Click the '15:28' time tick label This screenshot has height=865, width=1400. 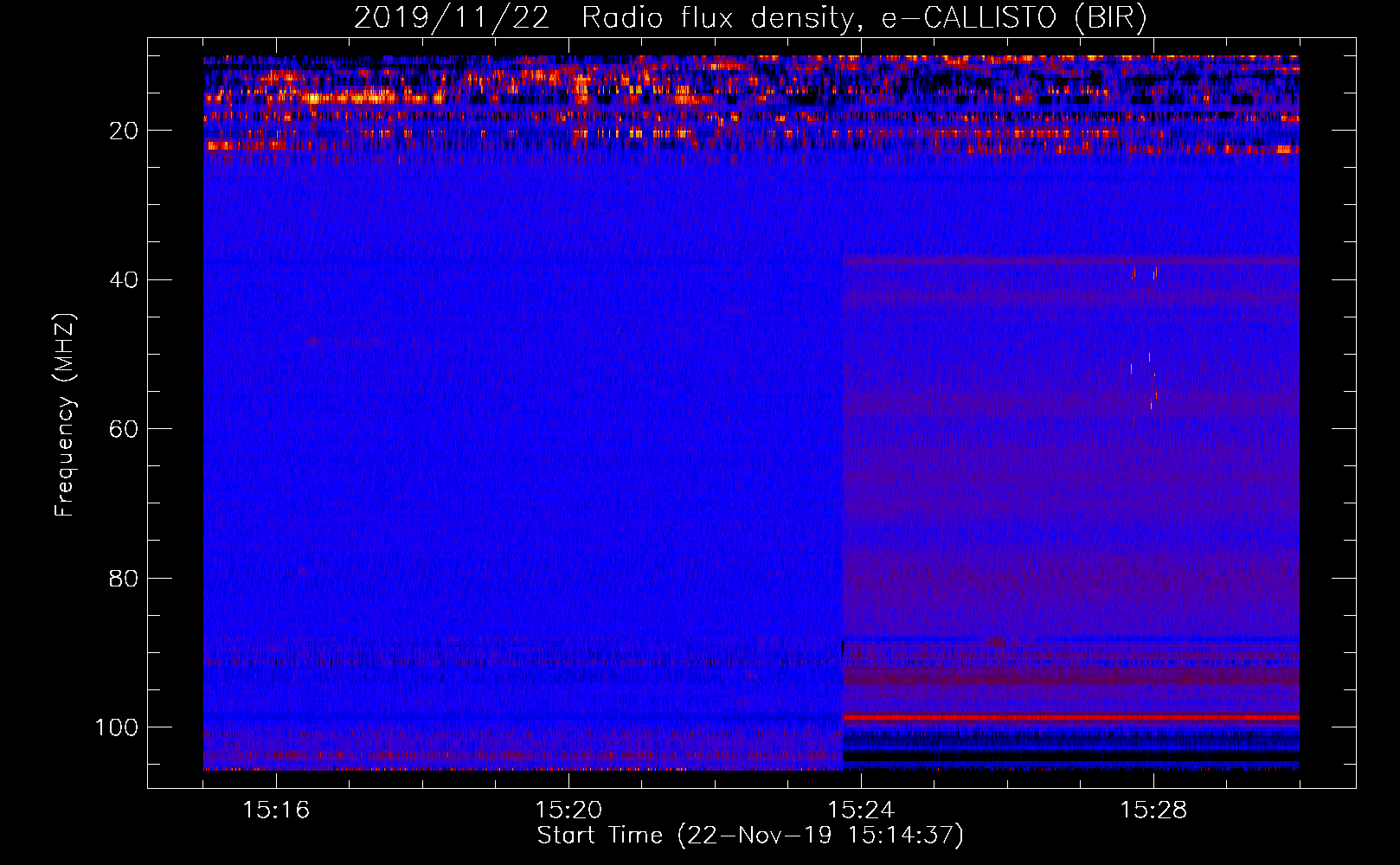(1153, 810)
